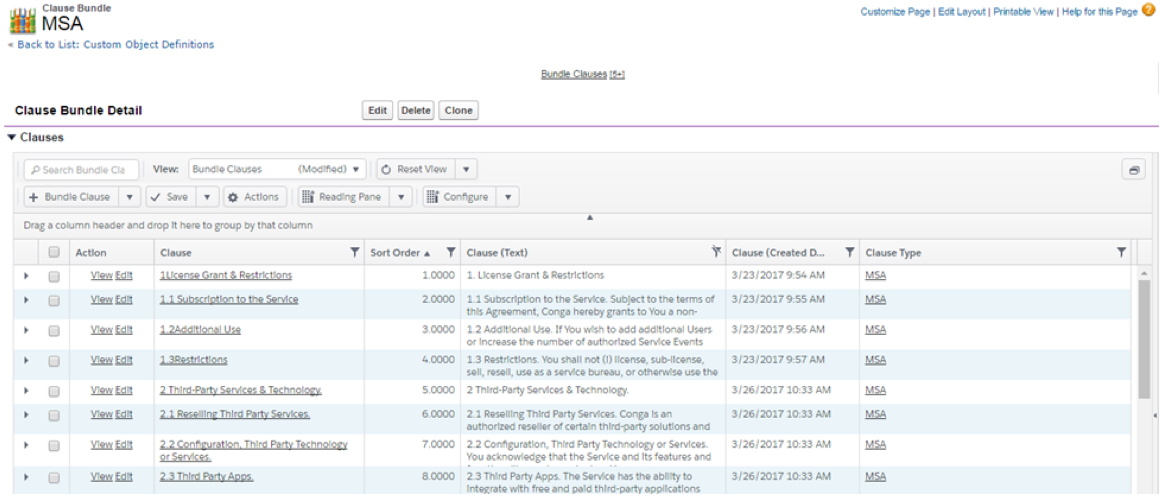Expand the 1License Grant & Restrictions row
Image resolution: width=1170 pixels, height=501 pixels.
pyautogui.click(x=26, y=276)
